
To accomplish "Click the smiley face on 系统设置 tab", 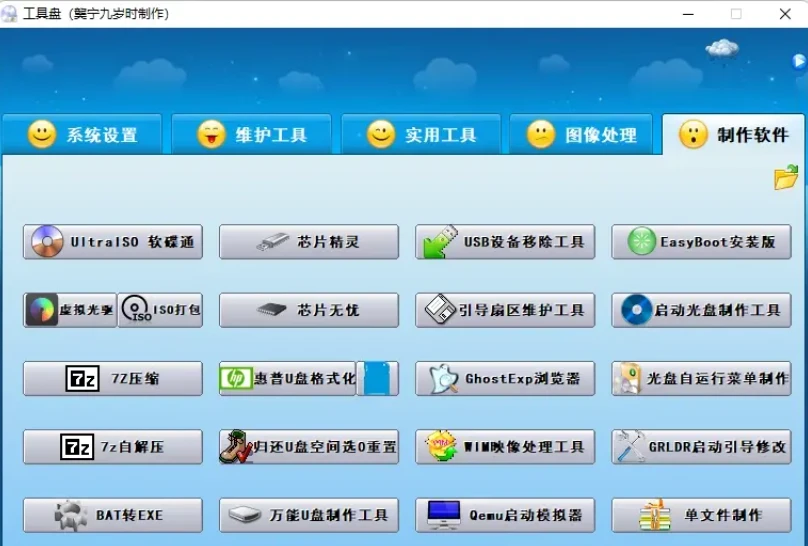I will click(x=42, y=134).
